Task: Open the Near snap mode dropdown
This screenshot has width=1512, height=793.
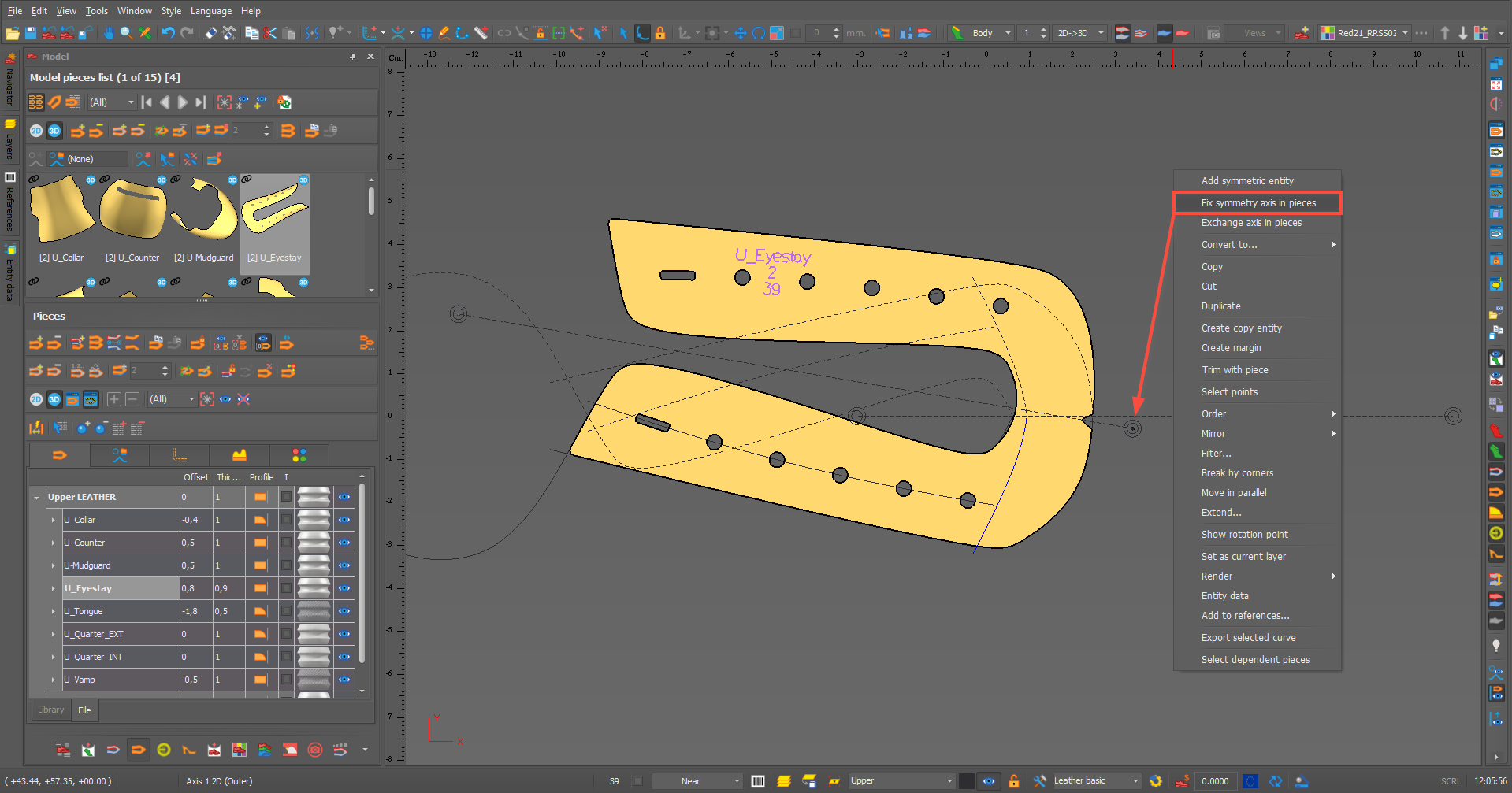Action: point(737,781)
